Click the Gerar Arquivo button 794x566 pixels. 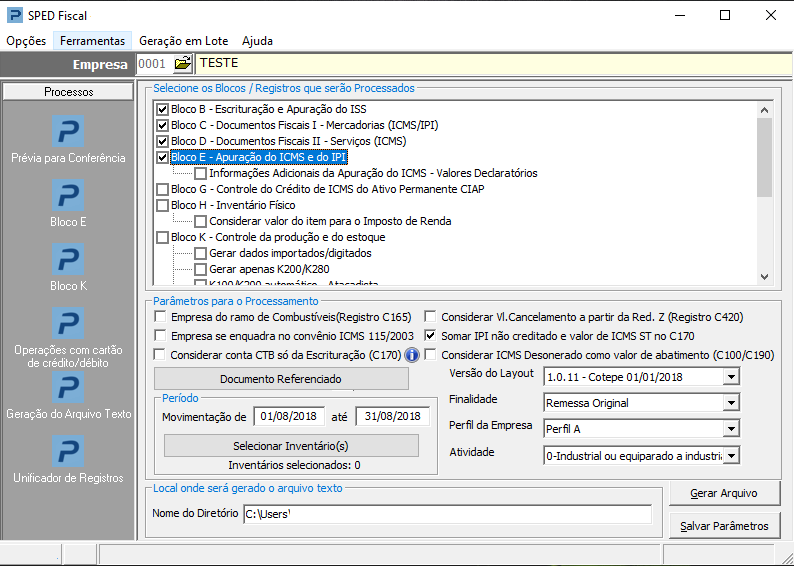[724, 493]
